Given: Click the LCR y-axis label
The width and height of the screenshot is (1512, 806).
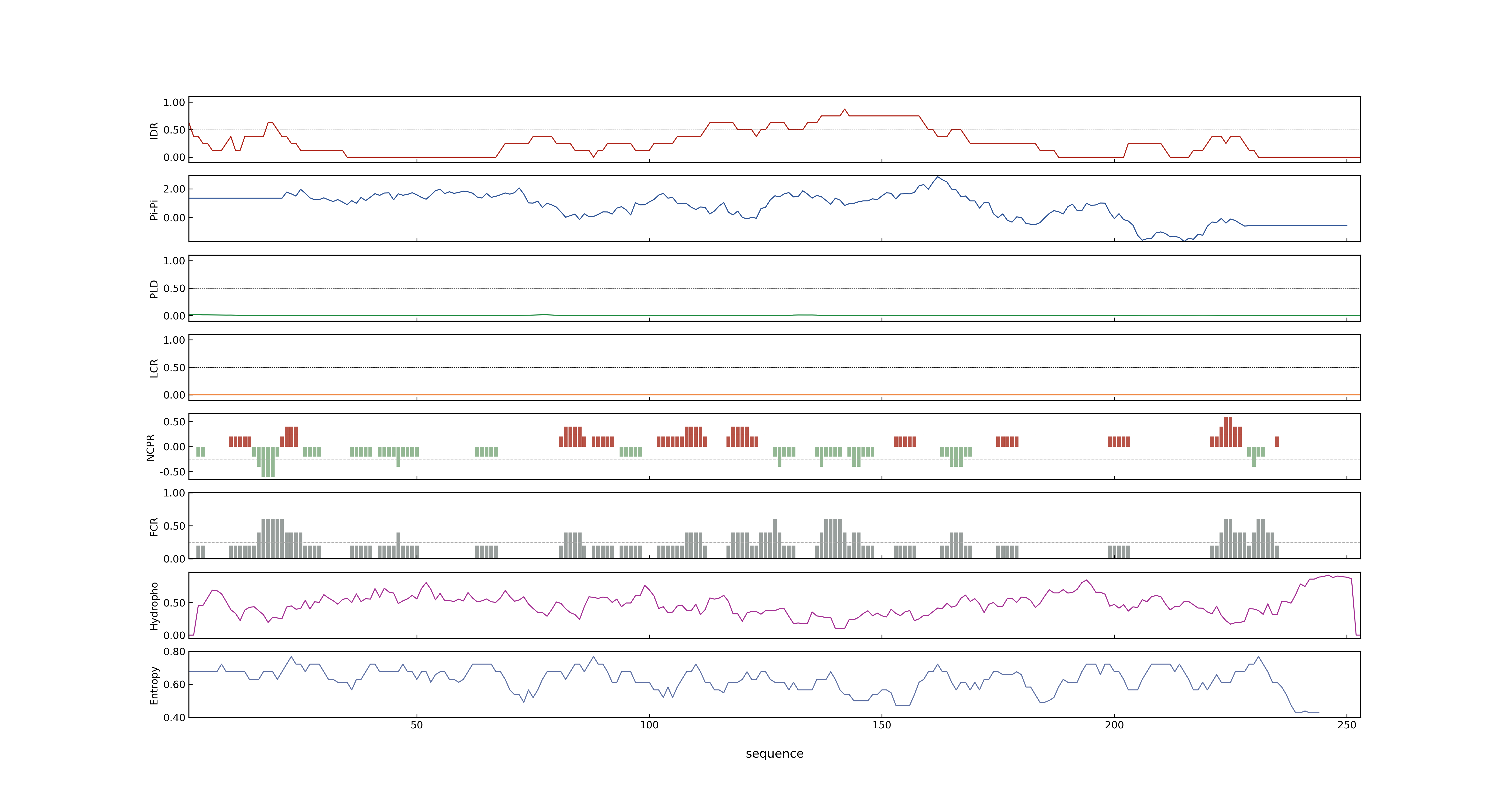Looking at the screenshot, I should pos(154,368).
